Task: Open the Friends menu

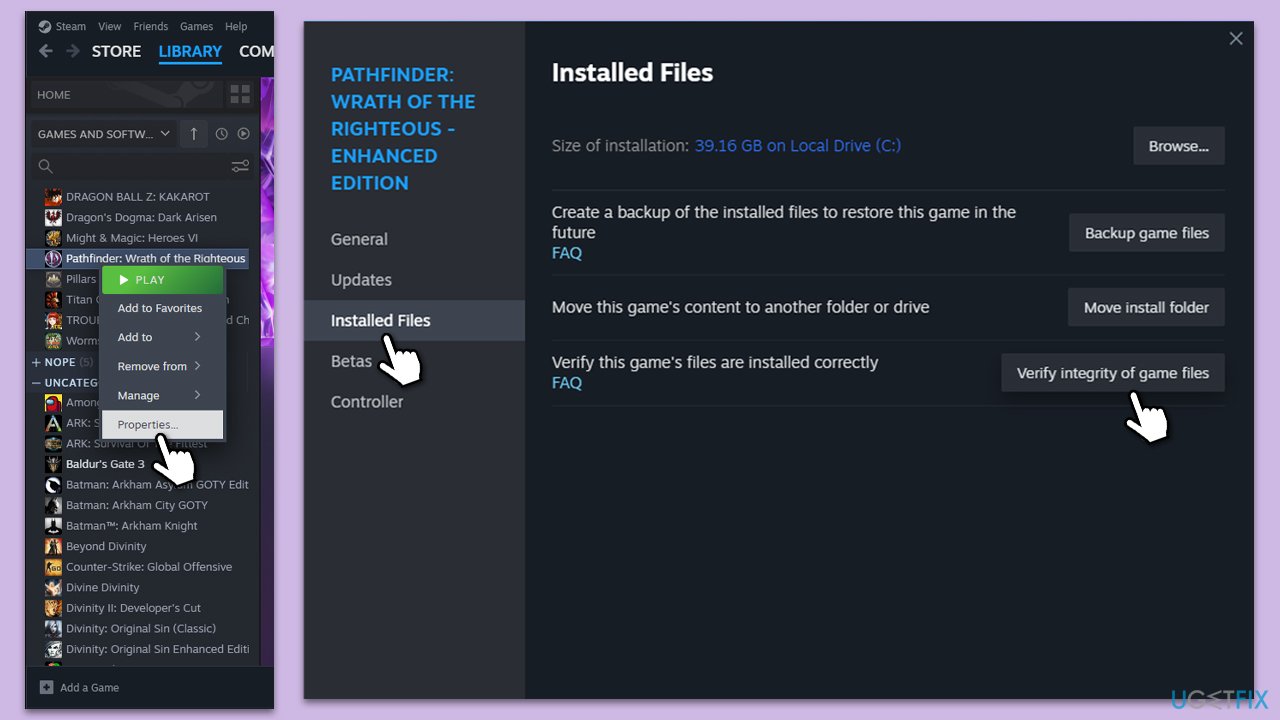Action: point(151,27)
